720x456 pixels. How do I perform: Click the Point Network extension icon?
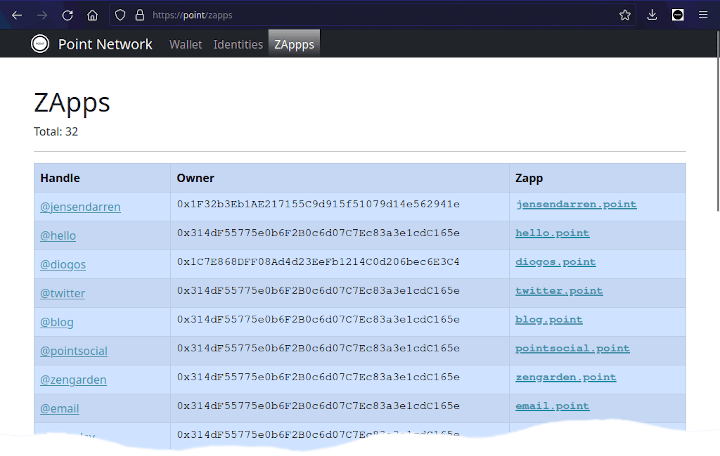(x=677, y=15)
